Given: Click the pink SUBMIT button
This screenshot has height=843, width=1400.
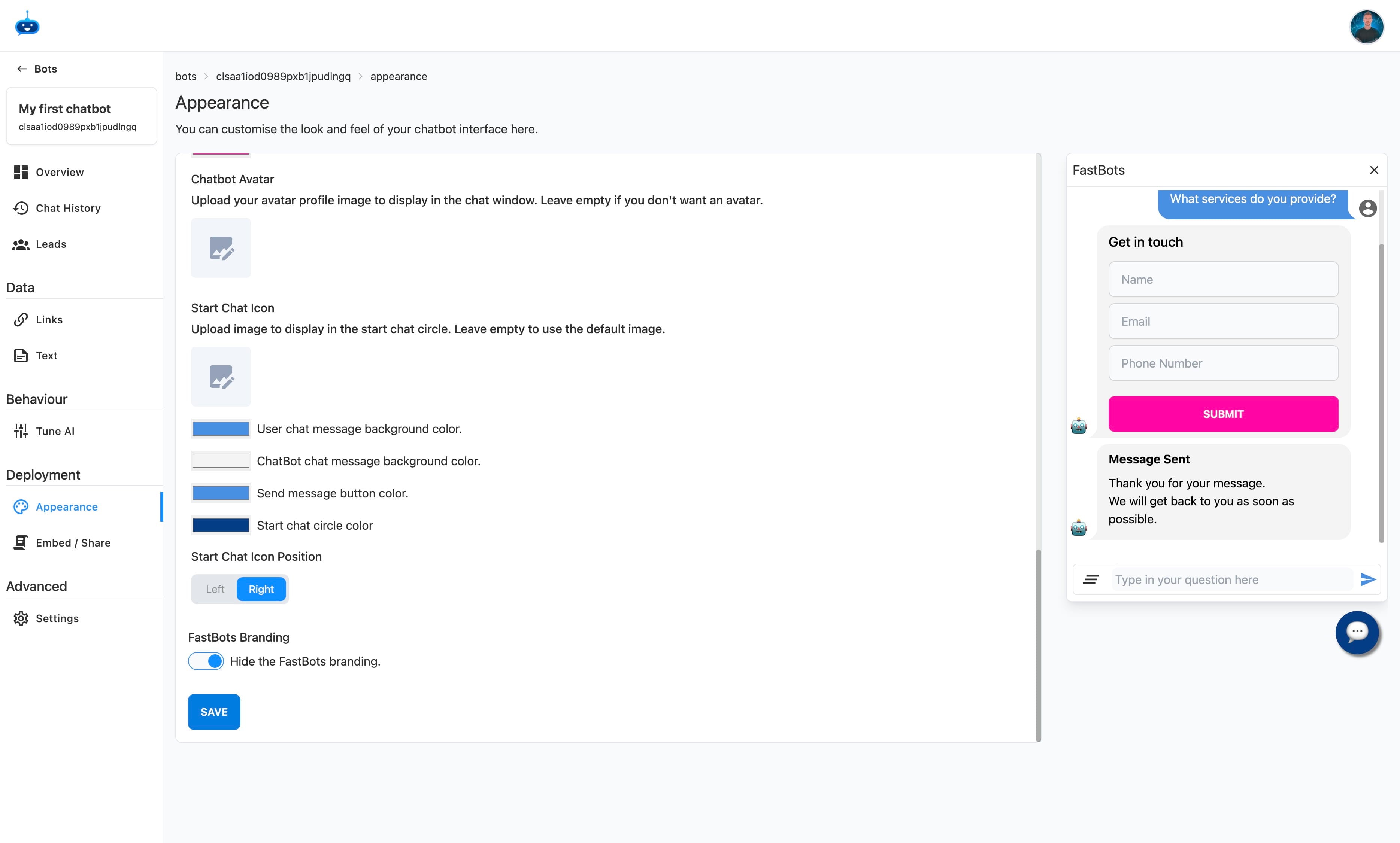Looking at the screenshot, I should point(1223,414).
